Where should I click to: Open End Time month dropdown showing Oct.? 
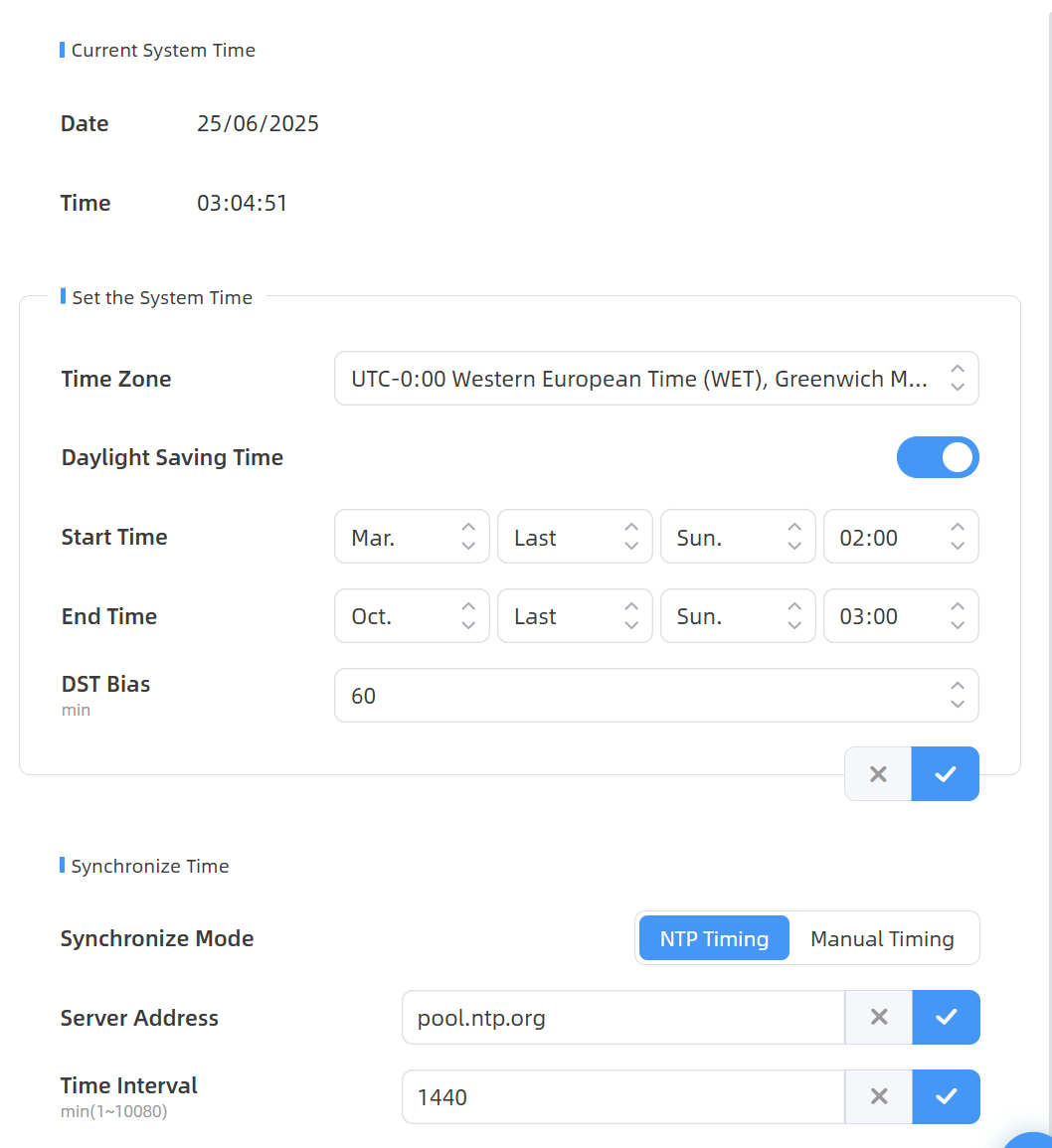[412, 616]
